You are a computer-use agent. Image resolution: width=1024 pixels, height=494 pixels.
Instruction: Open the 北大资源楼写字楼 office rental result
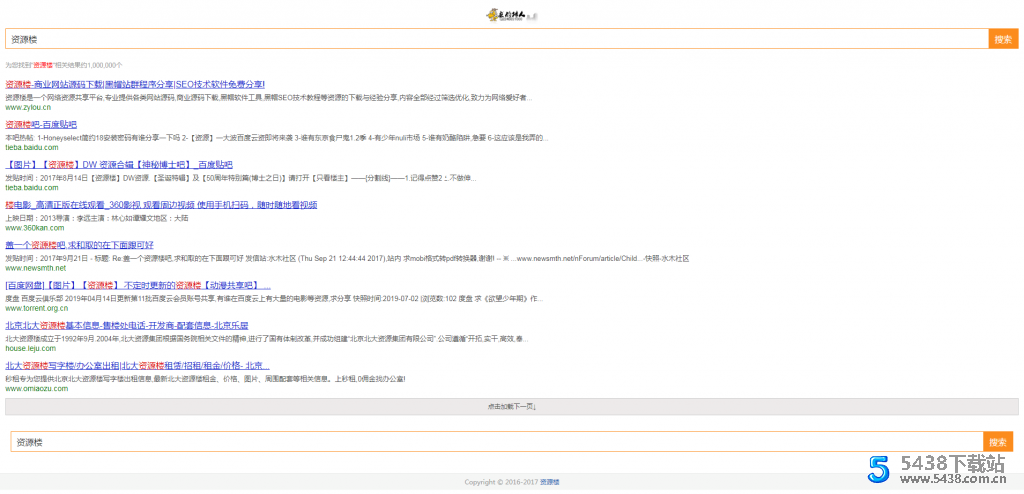[137, 366]
